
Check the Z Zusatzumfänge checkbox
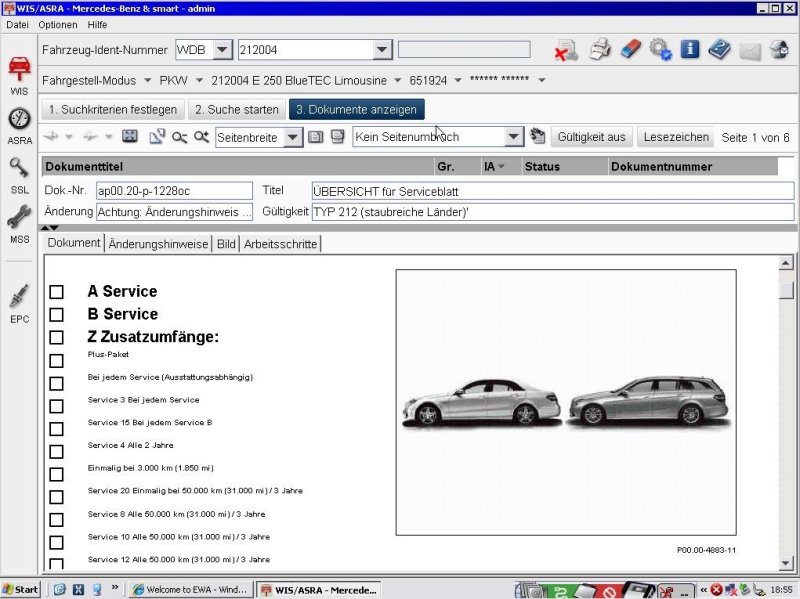click(56, 337)
